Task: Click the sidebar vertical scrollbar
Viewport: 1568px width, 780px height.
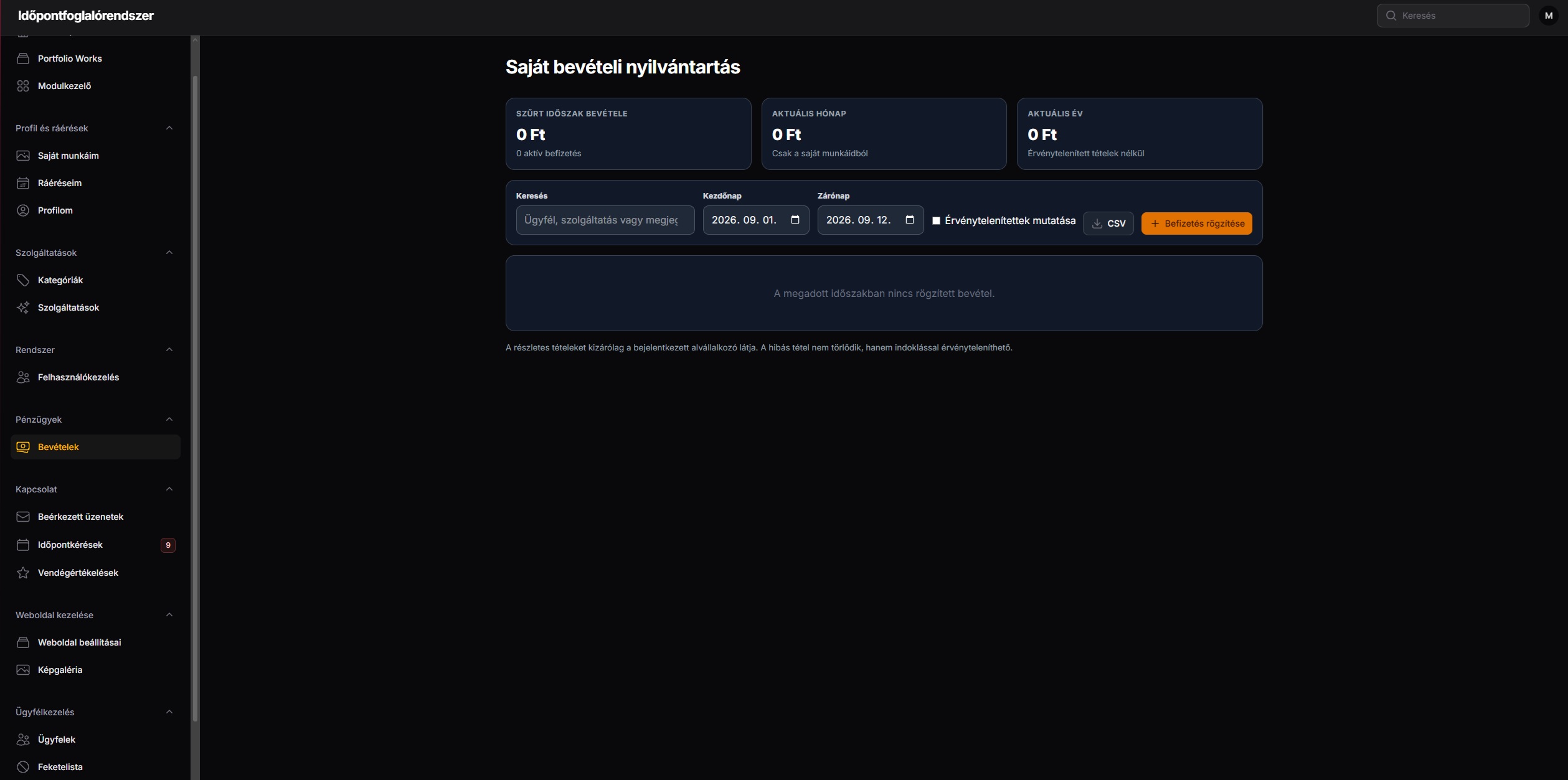Action: (x=195, y=398)
